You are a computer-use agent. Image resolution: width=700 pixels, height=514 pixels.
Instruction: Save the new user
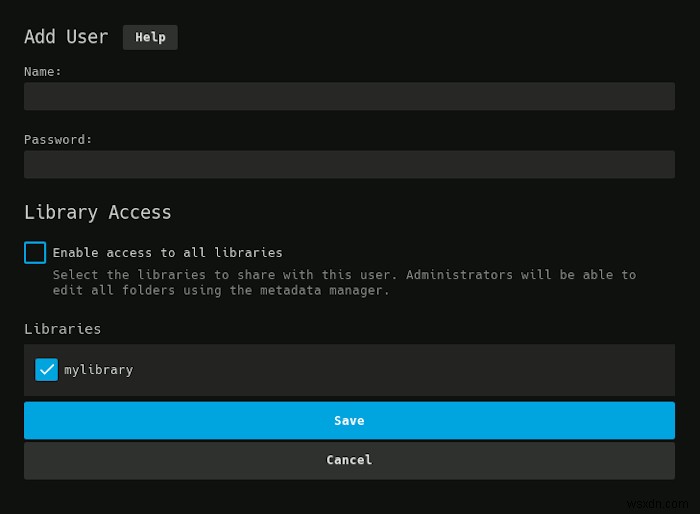349,420
